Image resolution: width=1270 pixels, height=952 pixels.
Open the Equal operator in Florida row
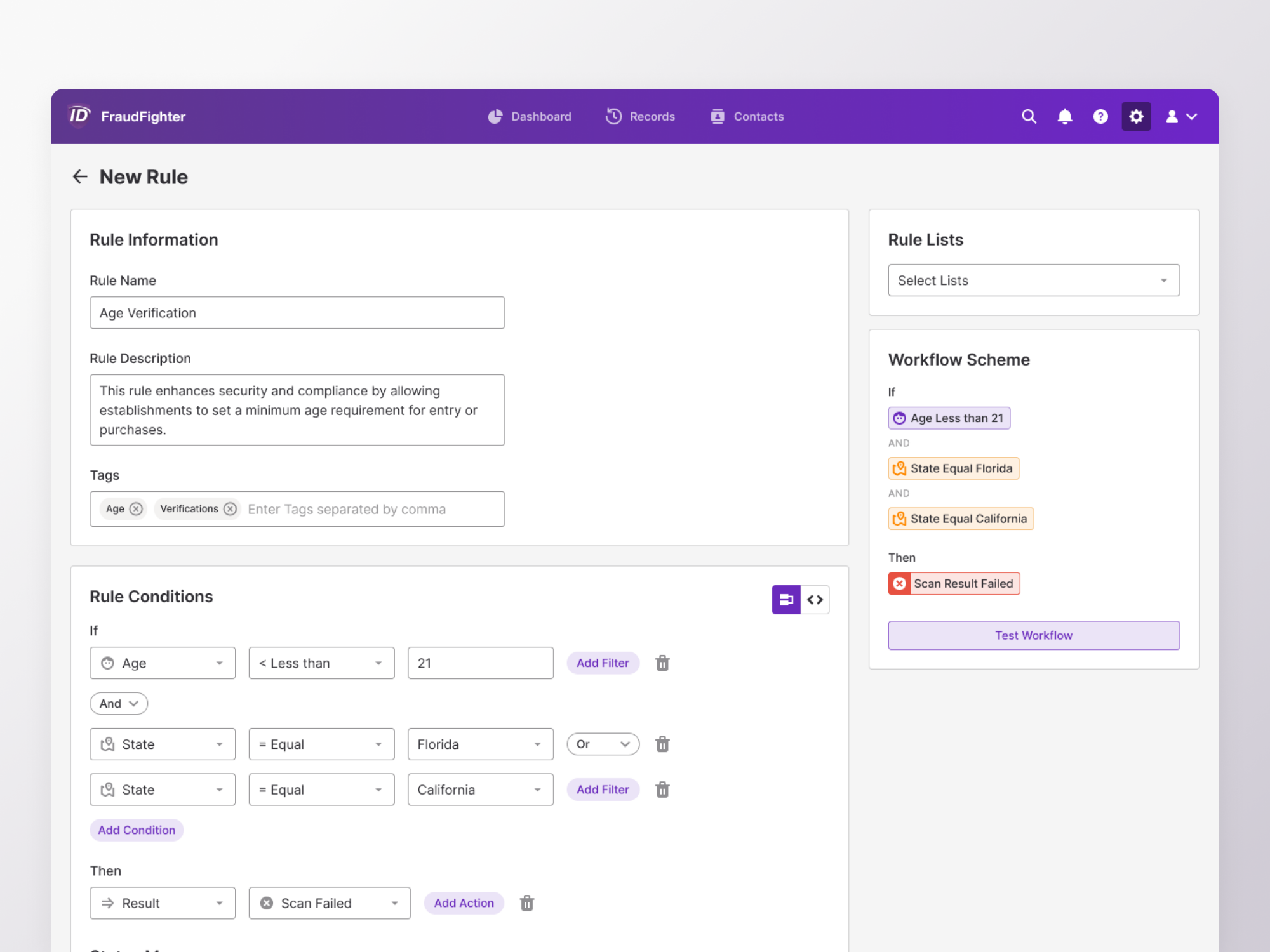point(321,744)
